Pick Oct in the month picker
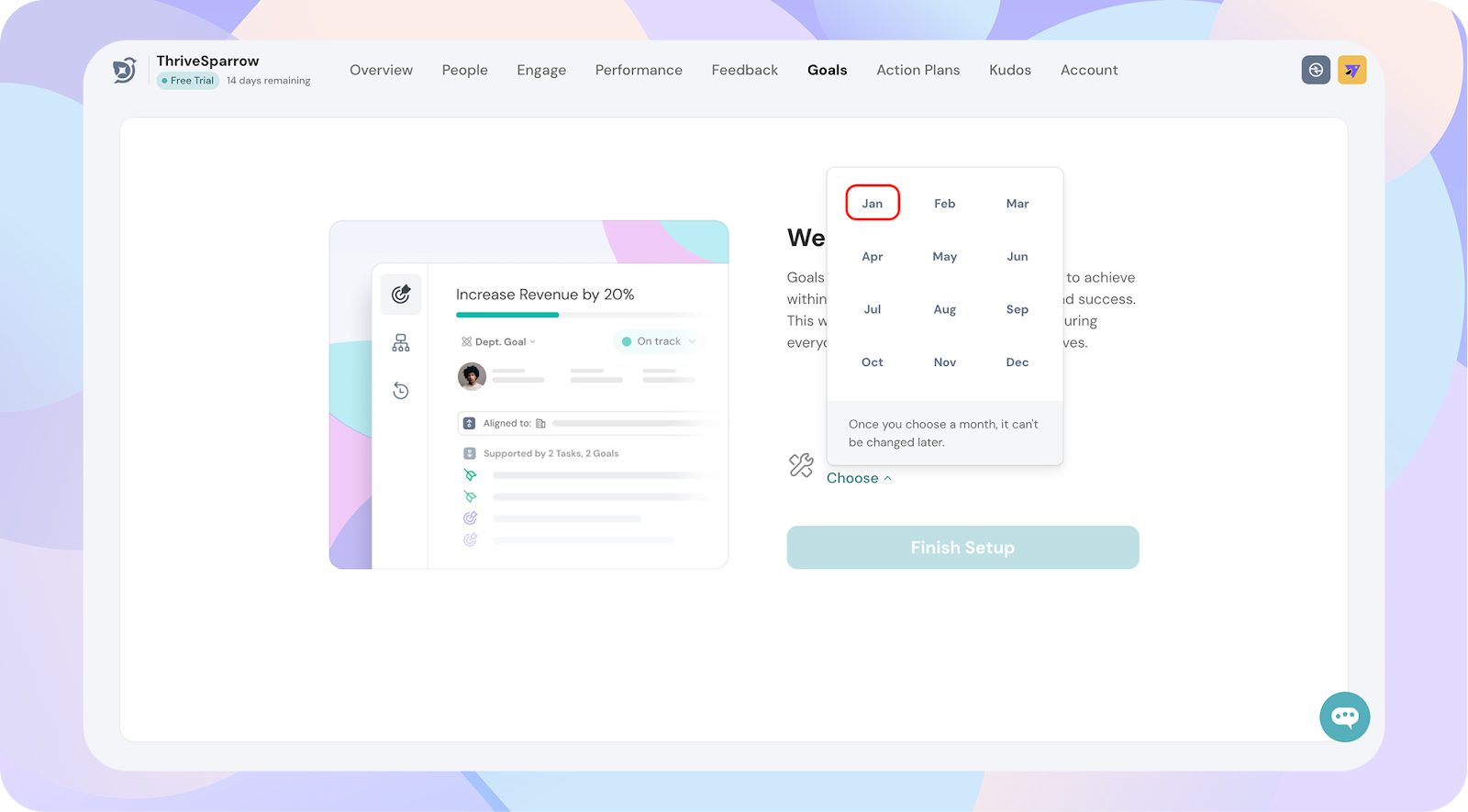The width and height of the screenshot is (1468, 812). tap(873, 362)
